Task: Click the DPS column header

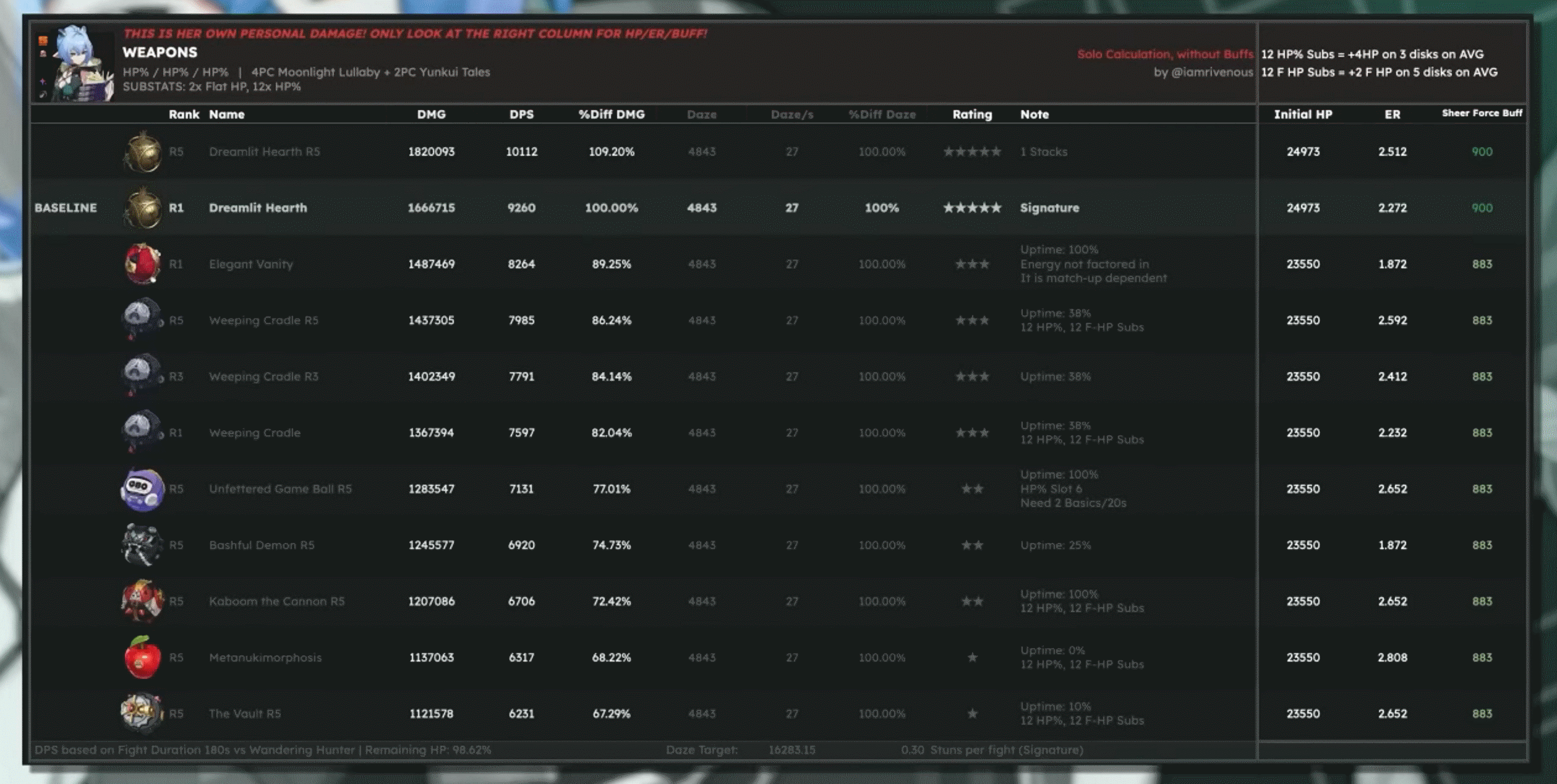Action: click(x=521, y=114)
